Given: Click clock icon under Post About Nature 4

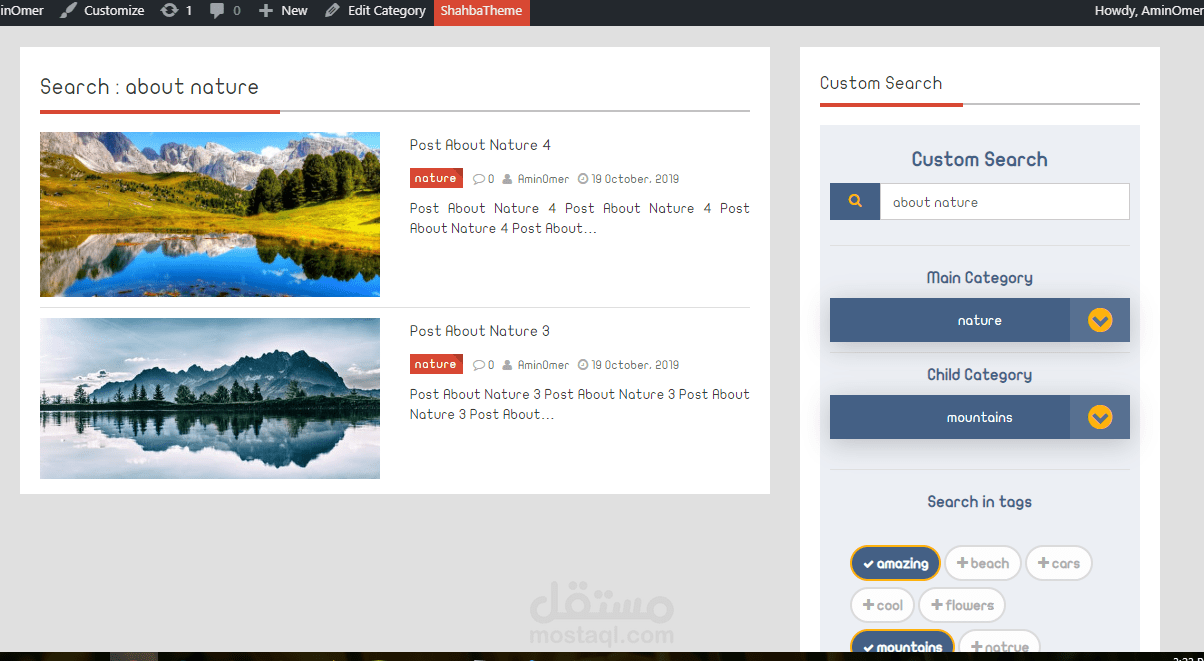Looking at the screenshot, I should pos(583,179).
